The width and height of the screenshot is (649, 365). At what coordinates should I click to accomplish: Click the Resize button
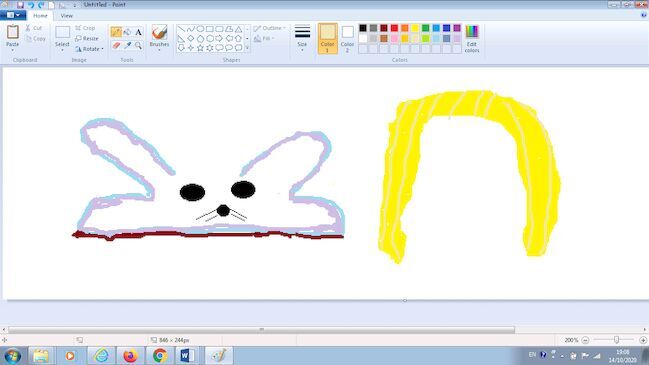(x=87, y=38)
